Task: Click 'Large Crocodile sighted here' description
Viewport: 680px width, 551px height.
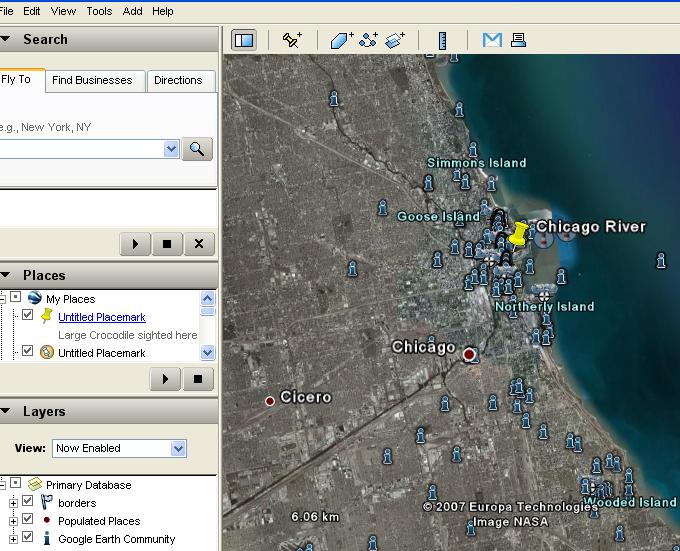Action: [x=128, y=335]
